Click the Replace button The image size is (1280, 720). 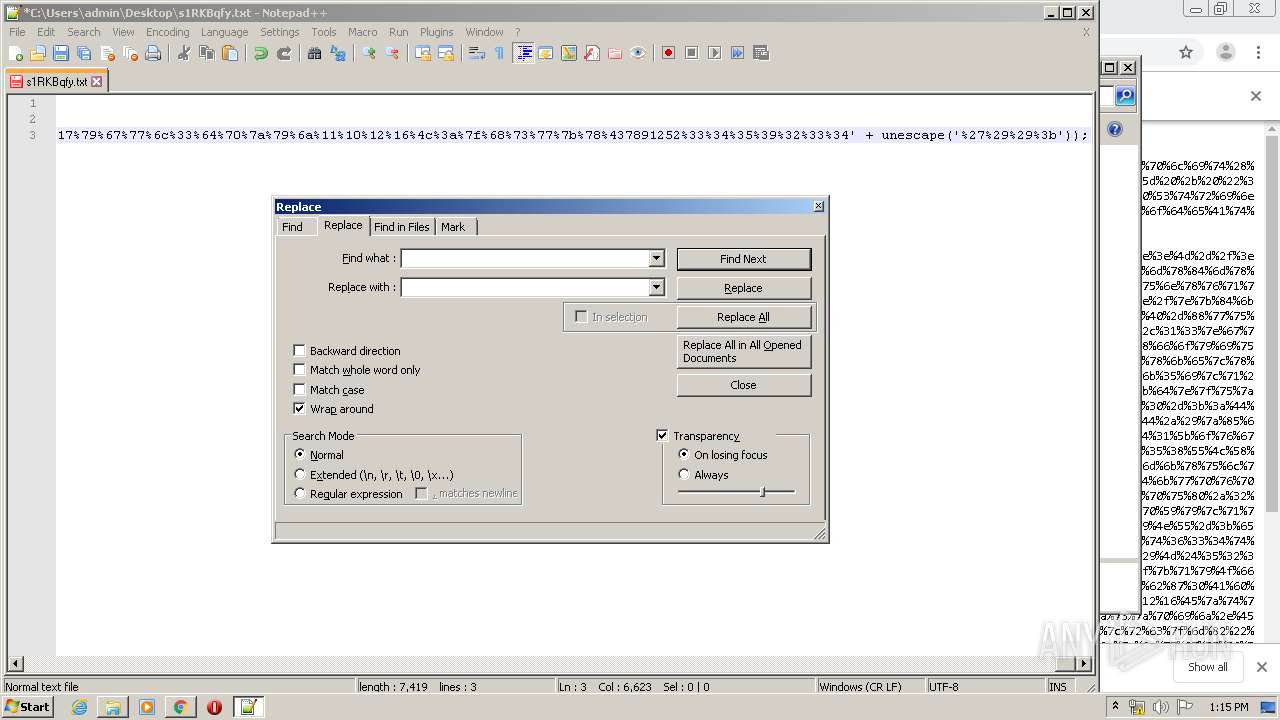click(743, 288)
